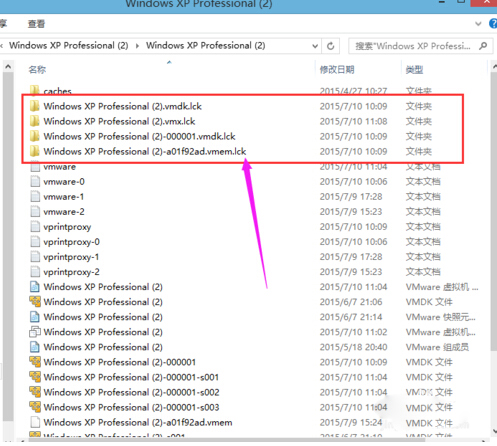This screenshot has height=446, width=497.
Task: Click the text file icon of vmware-2
Action: coord(35,211)
